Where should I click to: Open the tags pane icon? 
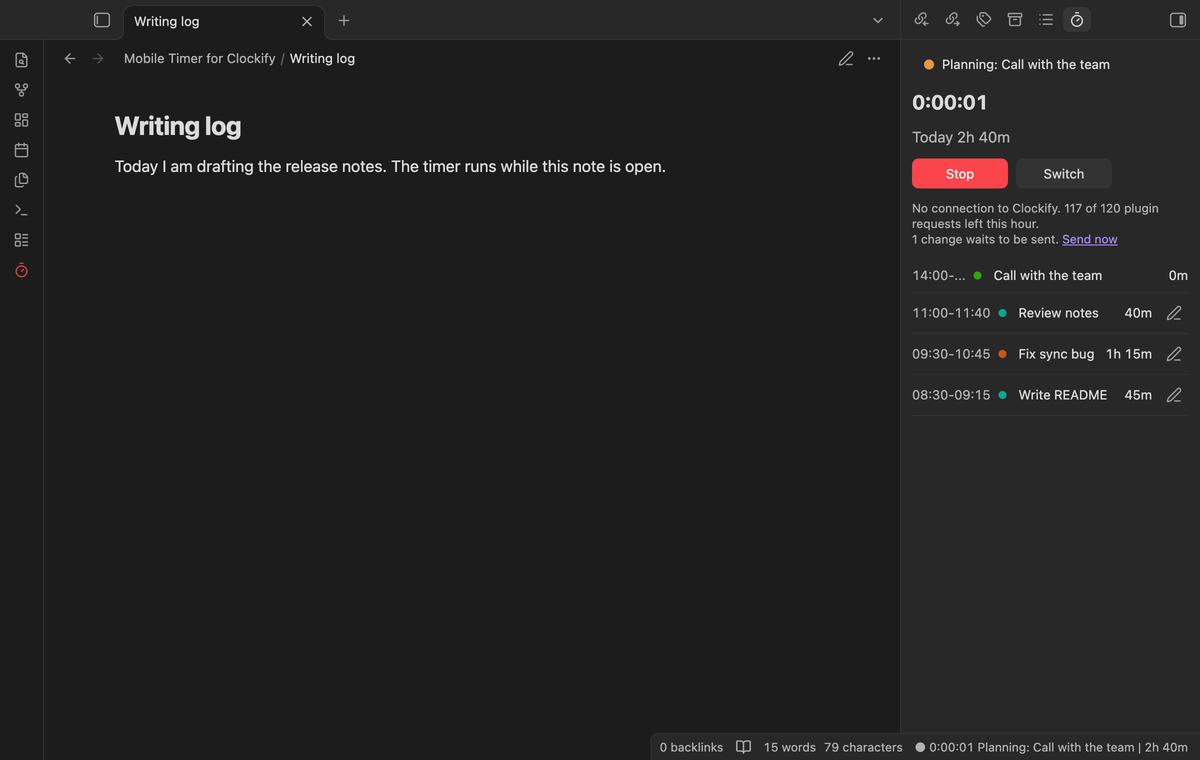[x=984, y=20]
